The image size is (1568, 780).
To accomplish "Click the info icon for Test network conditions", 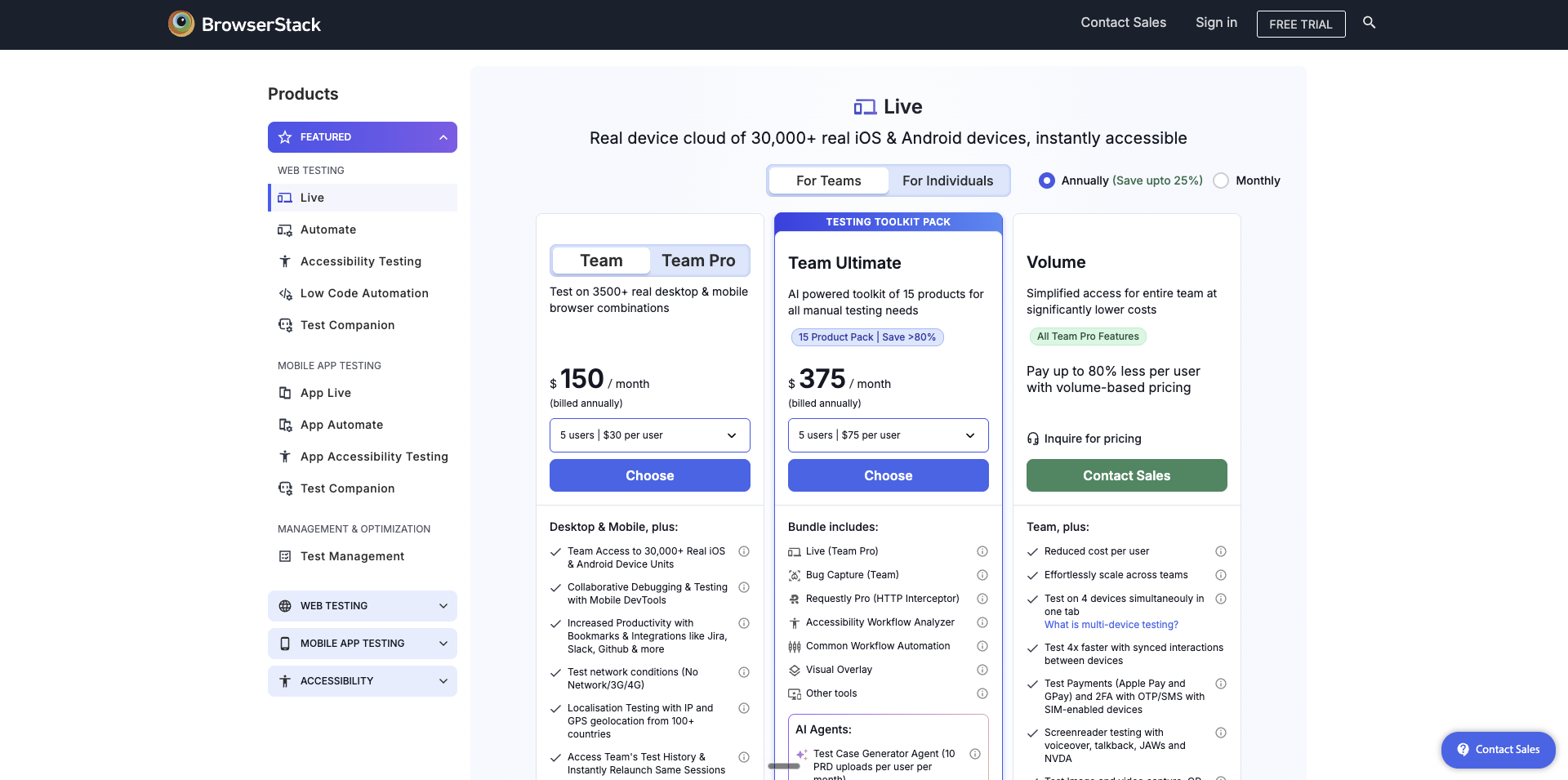I will click(x=744, y=672).
